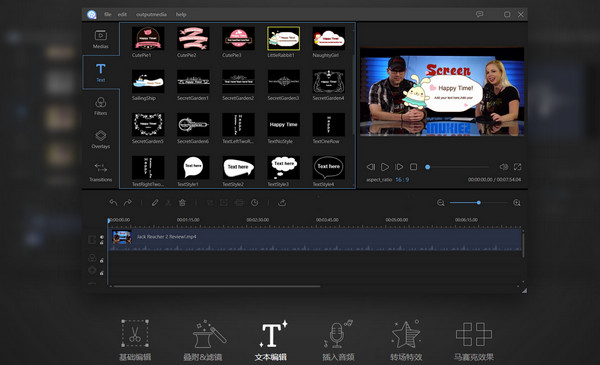Play the preview video
Image resolution: width=600 pixels, height=365 pixels.
click(x=385, y=167)
